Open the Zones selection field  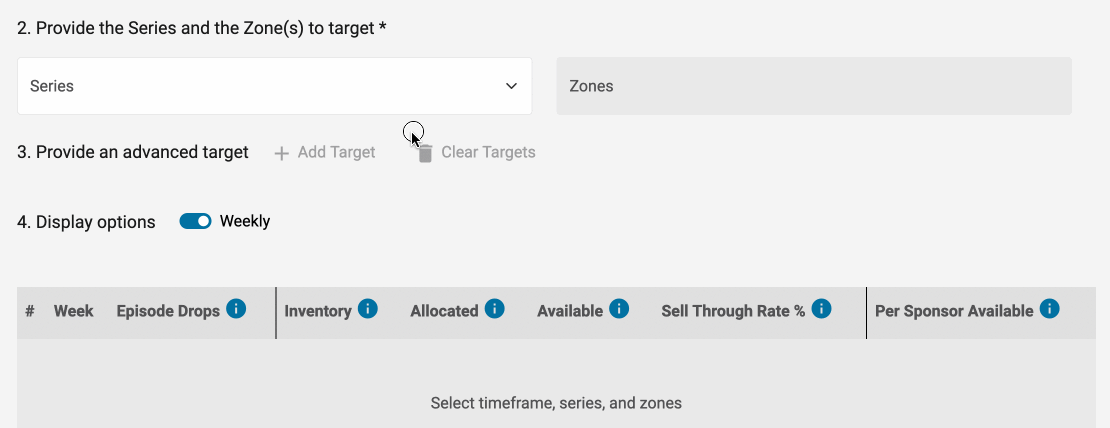pos(814,86)
